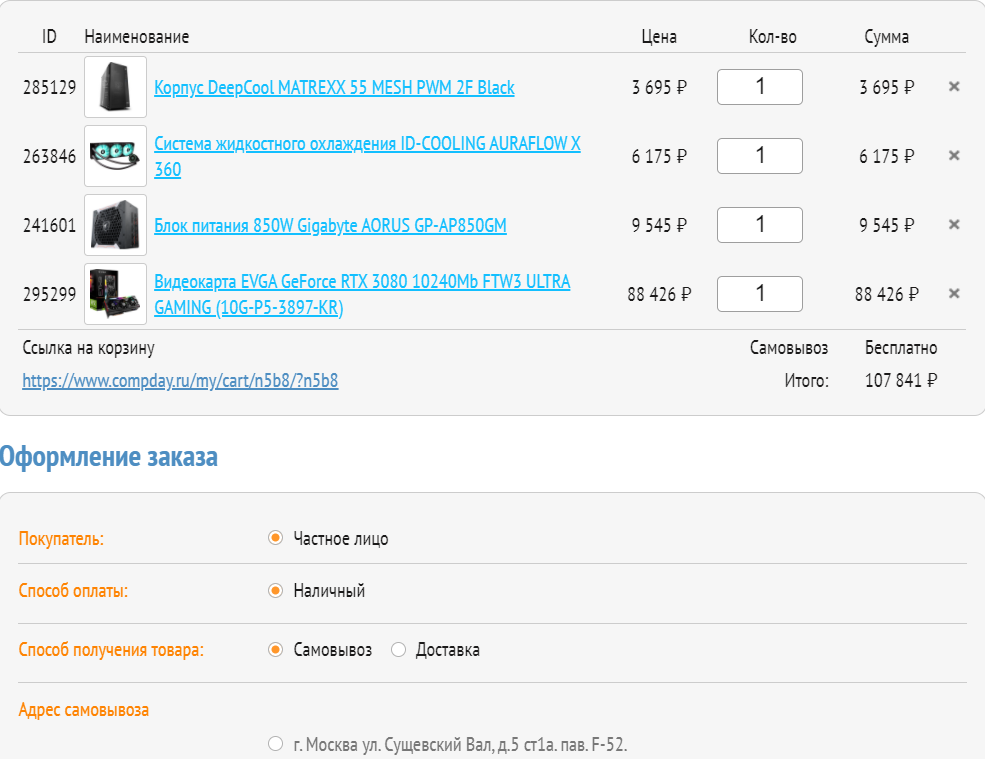
Task: Open Gigabyte AORUS power supply thumbnail
Action: click(x=116, y=225)
